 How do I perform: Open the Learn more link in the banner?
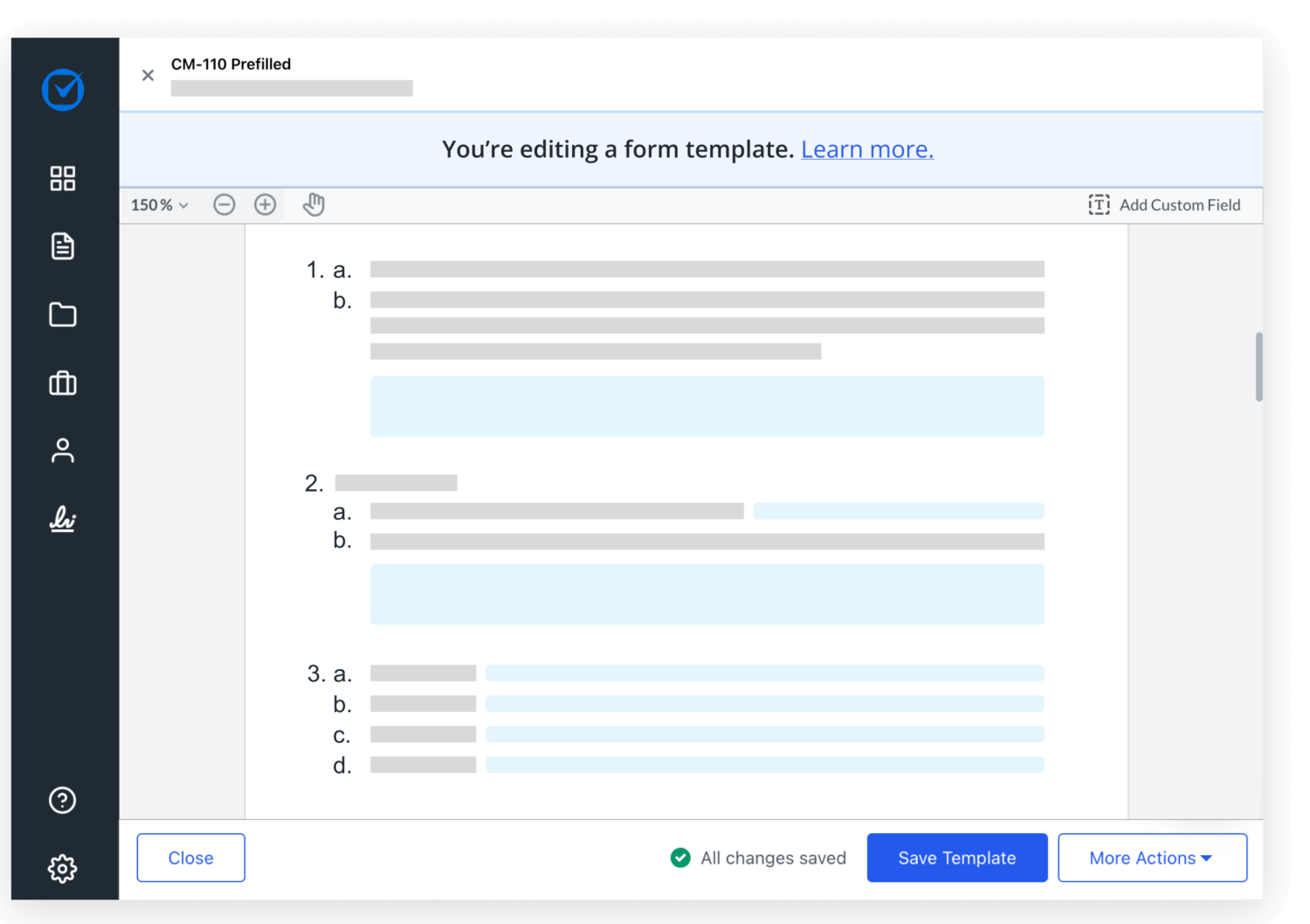click(x=866, y=148)
